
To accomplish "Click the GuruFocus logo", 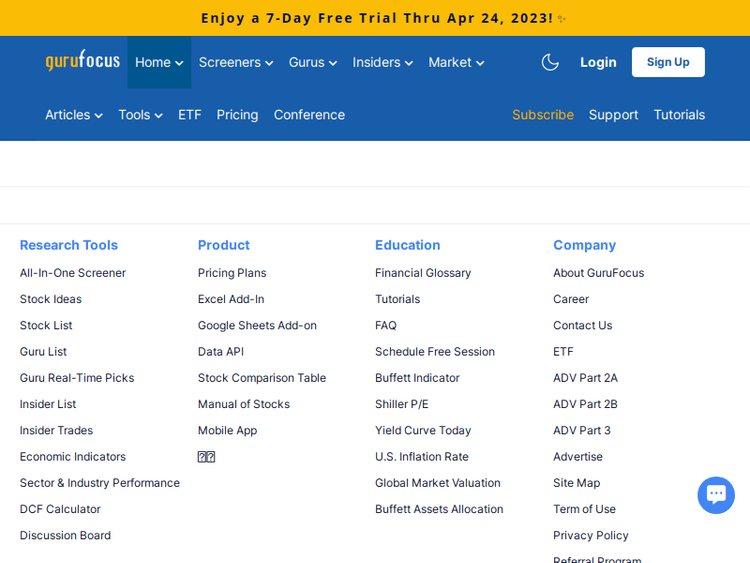I will [82, 61].
